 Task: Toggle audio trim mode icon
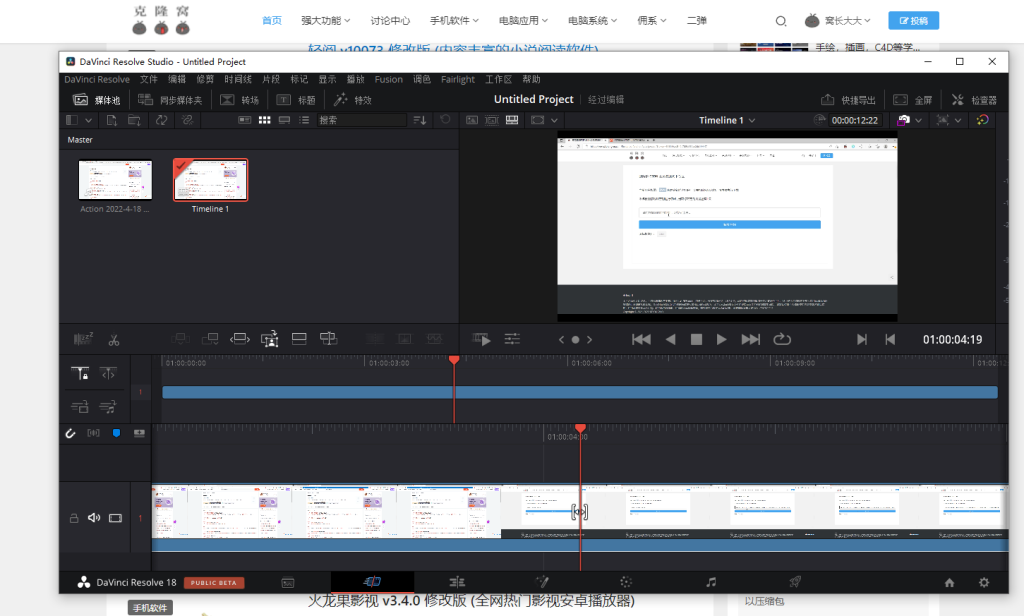(x=93, y=433)
